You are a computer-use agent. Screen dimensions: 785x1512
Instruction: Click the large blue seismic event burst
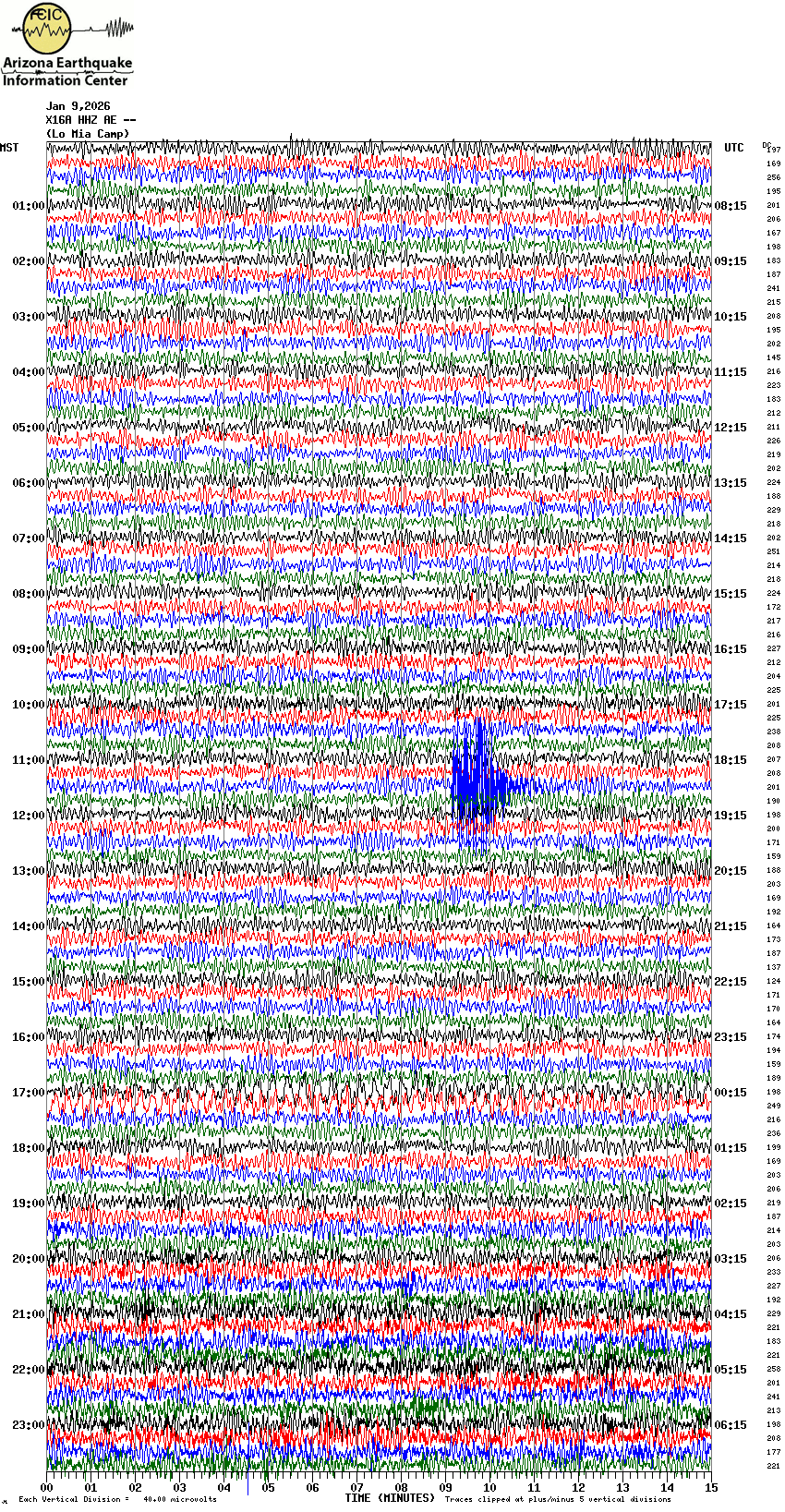pyautogui.click(x=476, y=771)
